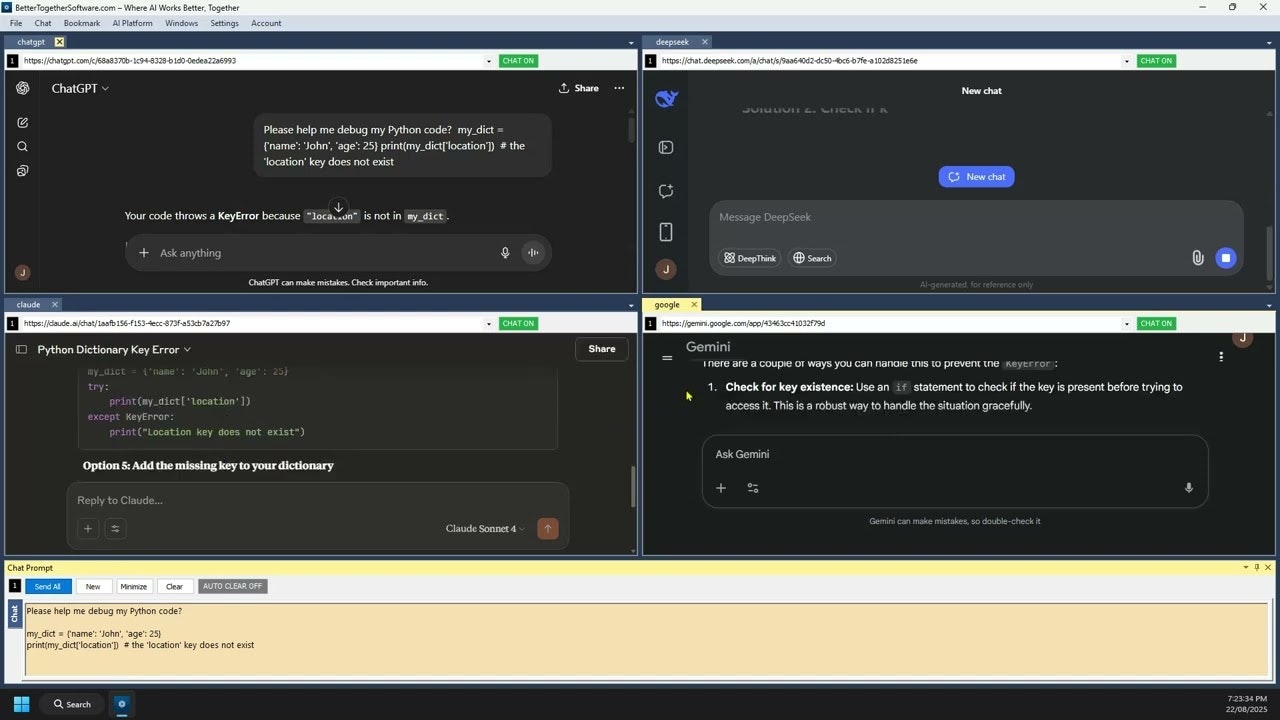The width and height of the screenshot is (1280, 720).
Task: Click Gemini's microphone icon
Action: tap(1188, 487)
